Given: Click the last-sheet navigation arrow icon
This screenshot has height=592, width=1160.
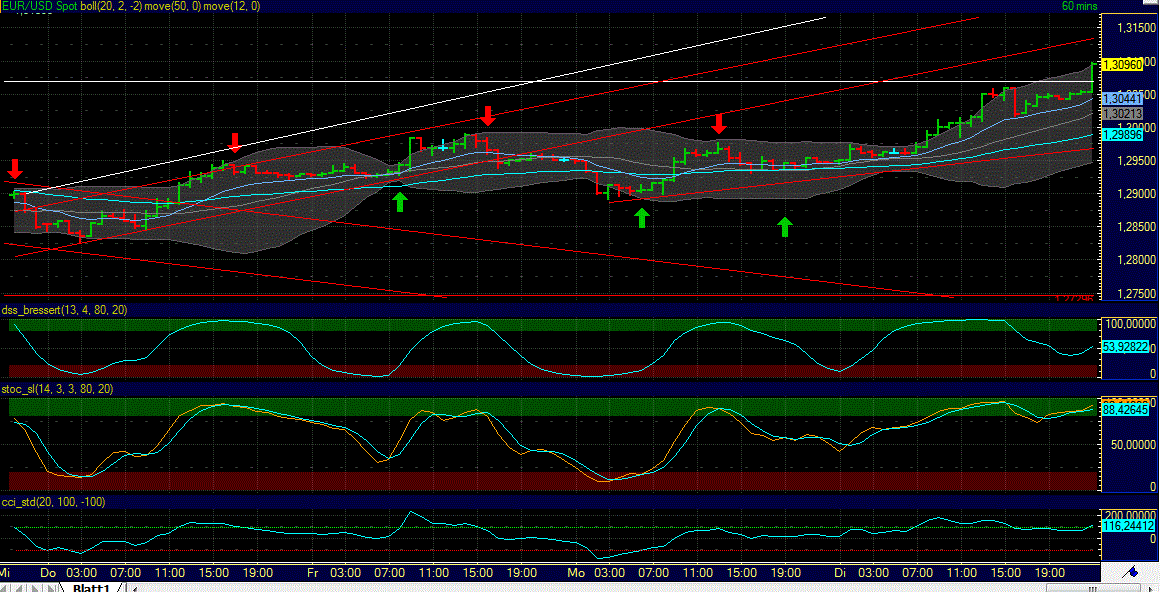Looking at the screenshot, I should click(x=52, y=587).
